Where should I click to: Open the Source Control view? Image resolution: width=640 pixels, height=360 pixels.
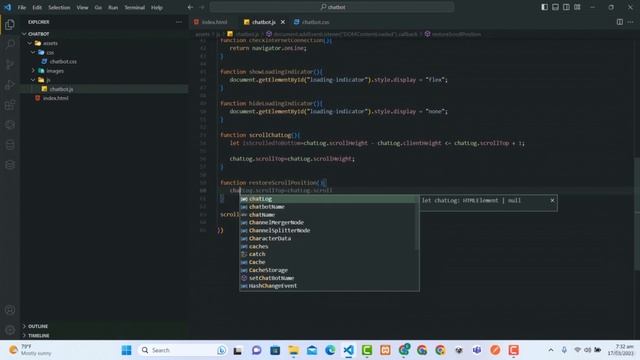pos(10,64)
